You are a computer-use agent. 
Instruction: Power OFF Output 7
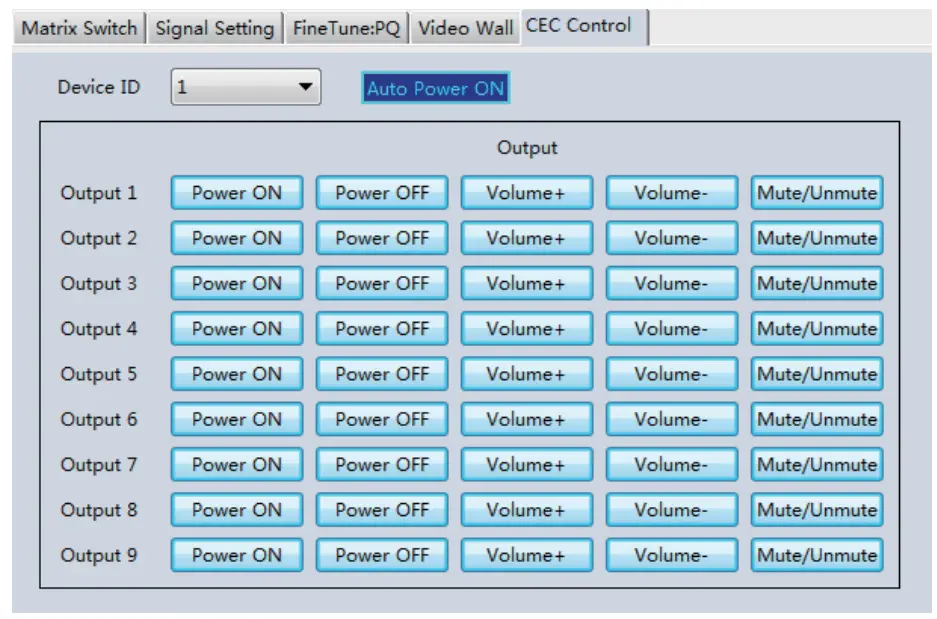click(382, 464)
